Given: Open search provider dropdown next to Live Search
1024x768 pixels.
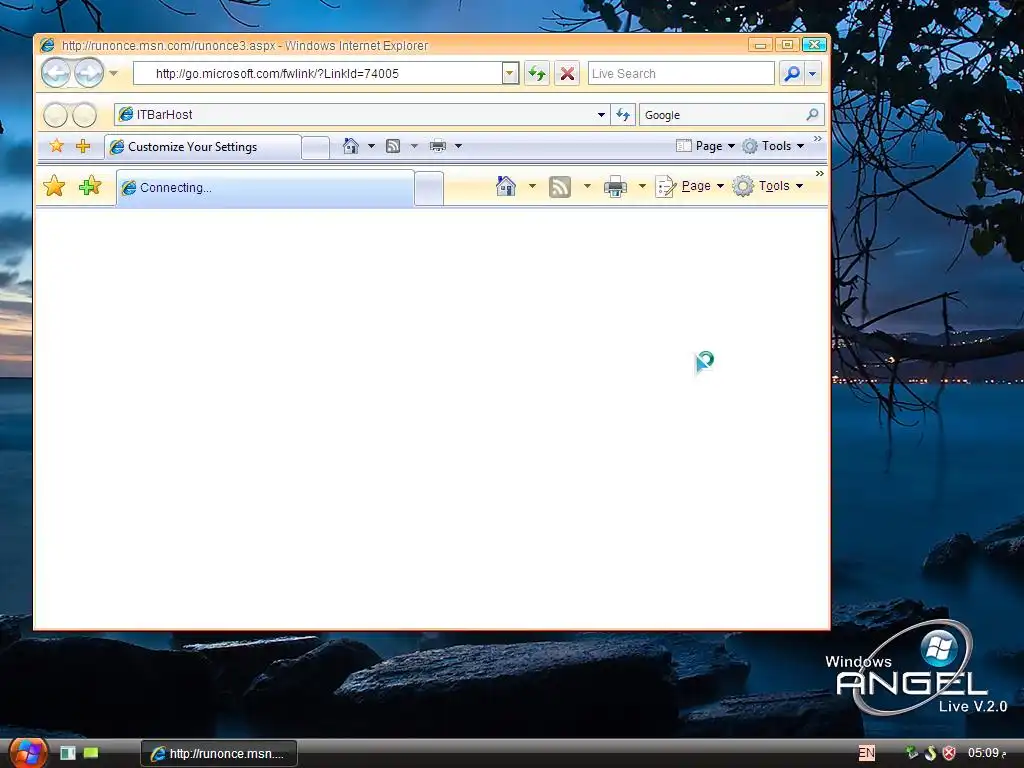Looking at the screenshot, I should pyautogui.click(x=812, y=73).
